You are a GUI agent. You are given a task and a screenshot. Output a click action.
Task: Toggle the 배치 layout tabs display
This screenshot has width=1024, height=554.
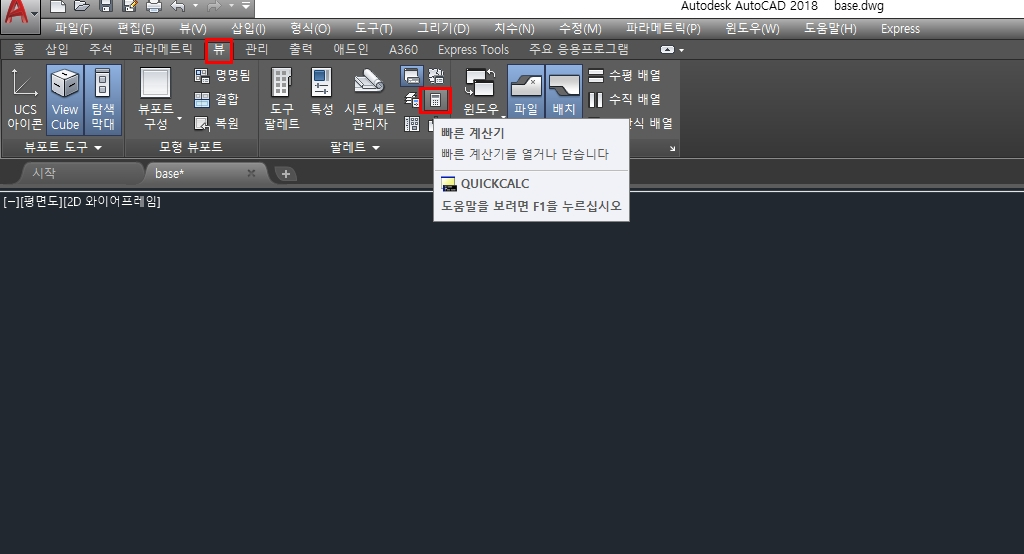[564, 91]
